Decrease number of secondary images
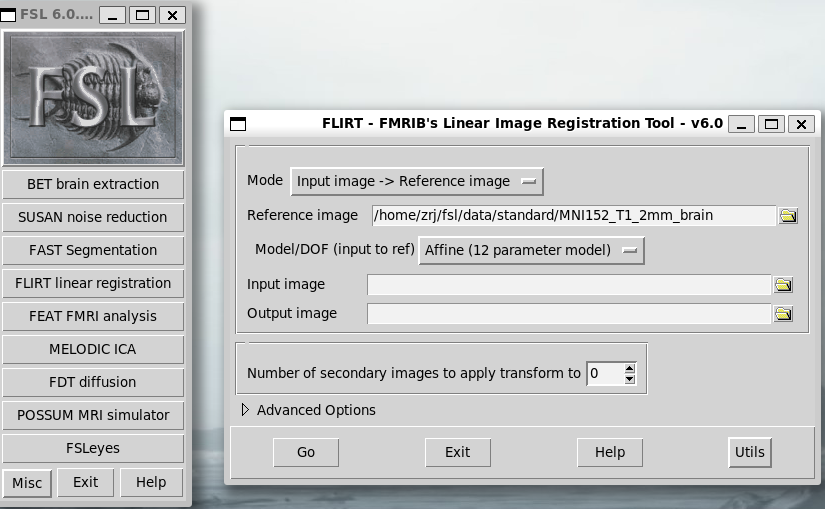825x509 pixels. [x=630, y=379]
